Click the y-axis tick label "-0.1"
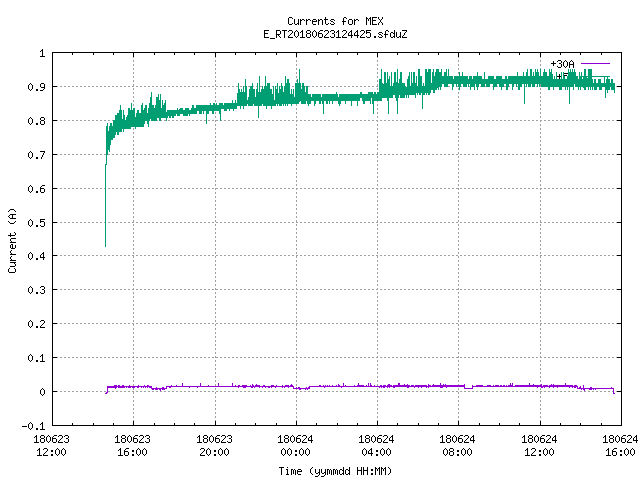Image resolution: width=640 pixels, height=480 pixels. click(x=33, y=426)
